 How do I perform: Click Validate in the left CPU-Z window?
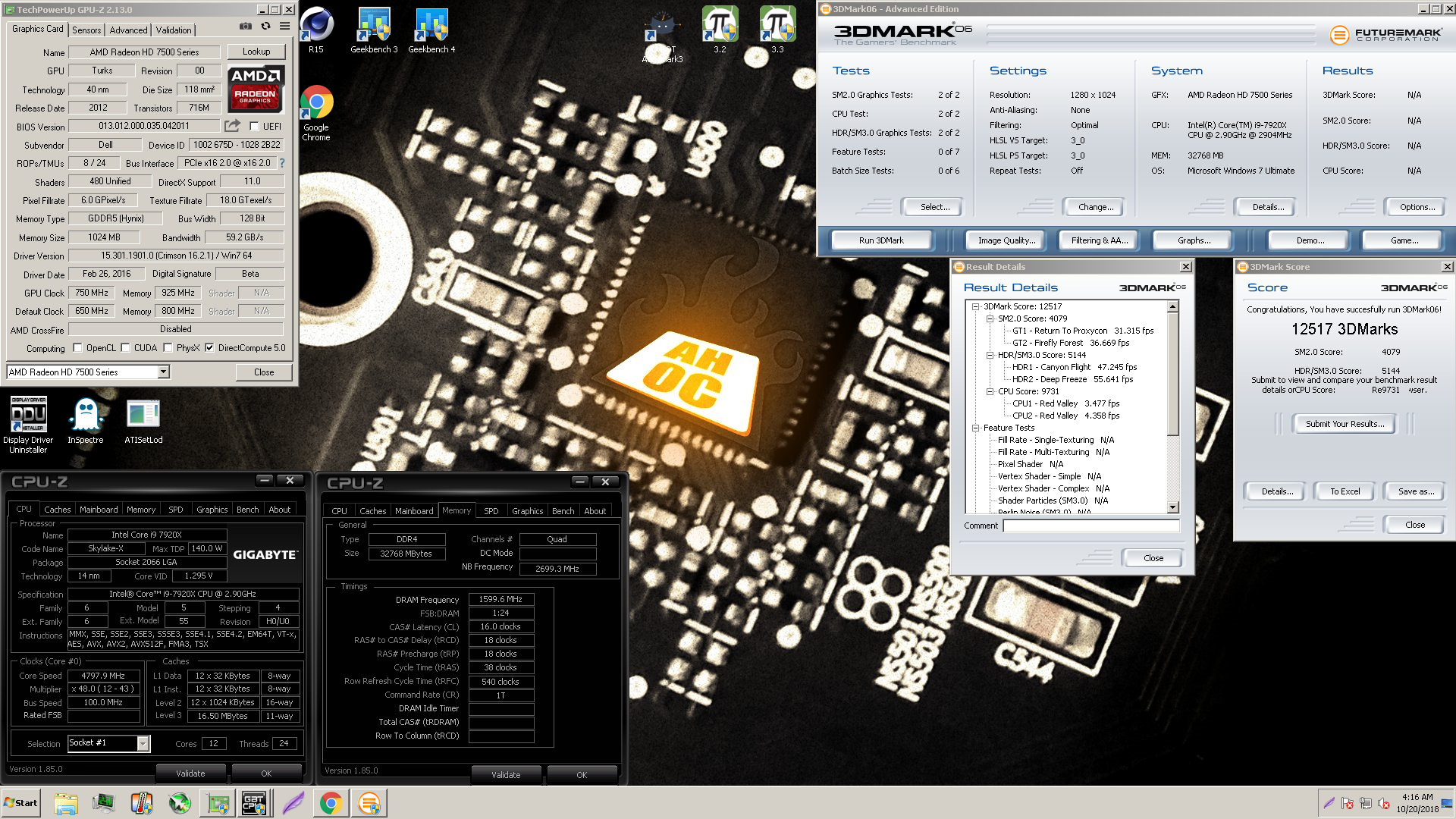click(x=190, y=773)
